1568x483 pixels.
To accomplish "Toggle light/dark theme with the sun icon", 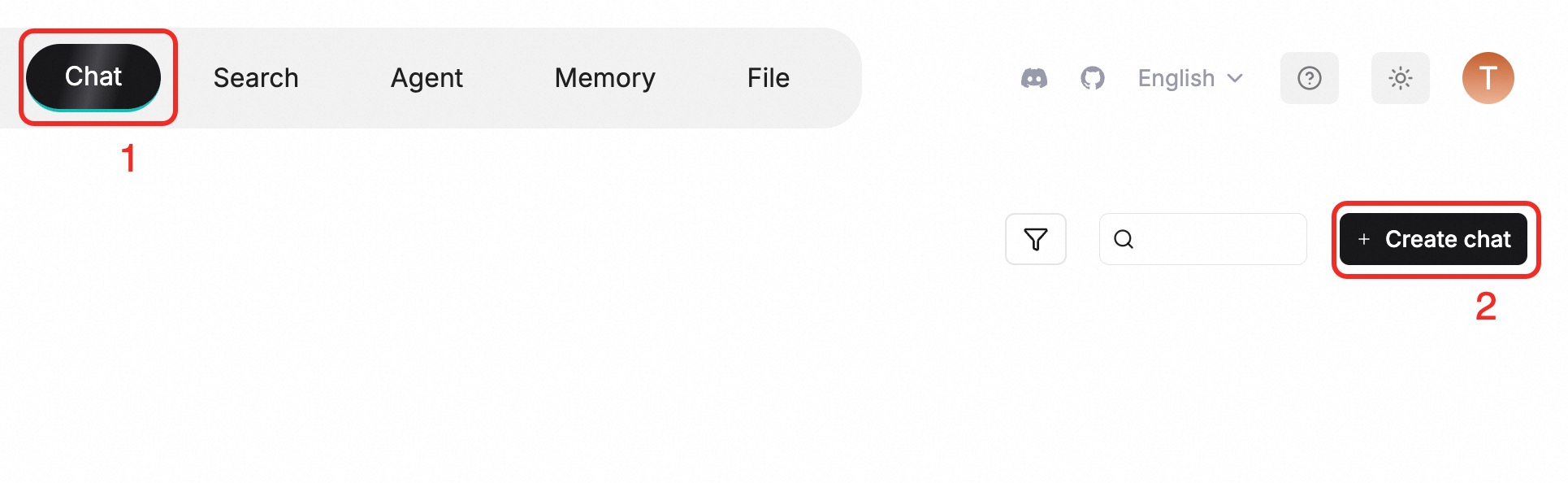I will (1400, 78).
